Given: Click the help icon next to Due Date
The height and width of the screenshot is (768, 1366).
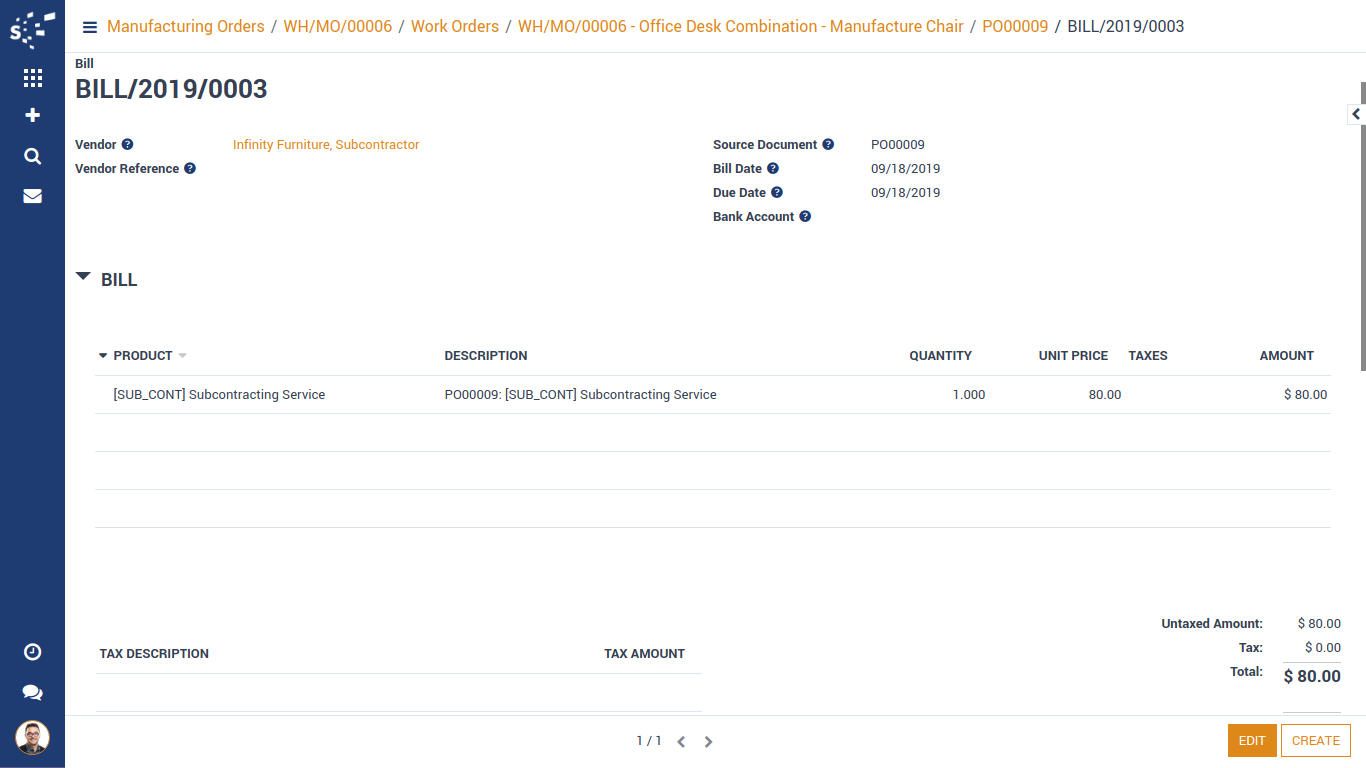Looking at the screenshot, I should click(x=777, y=193).
